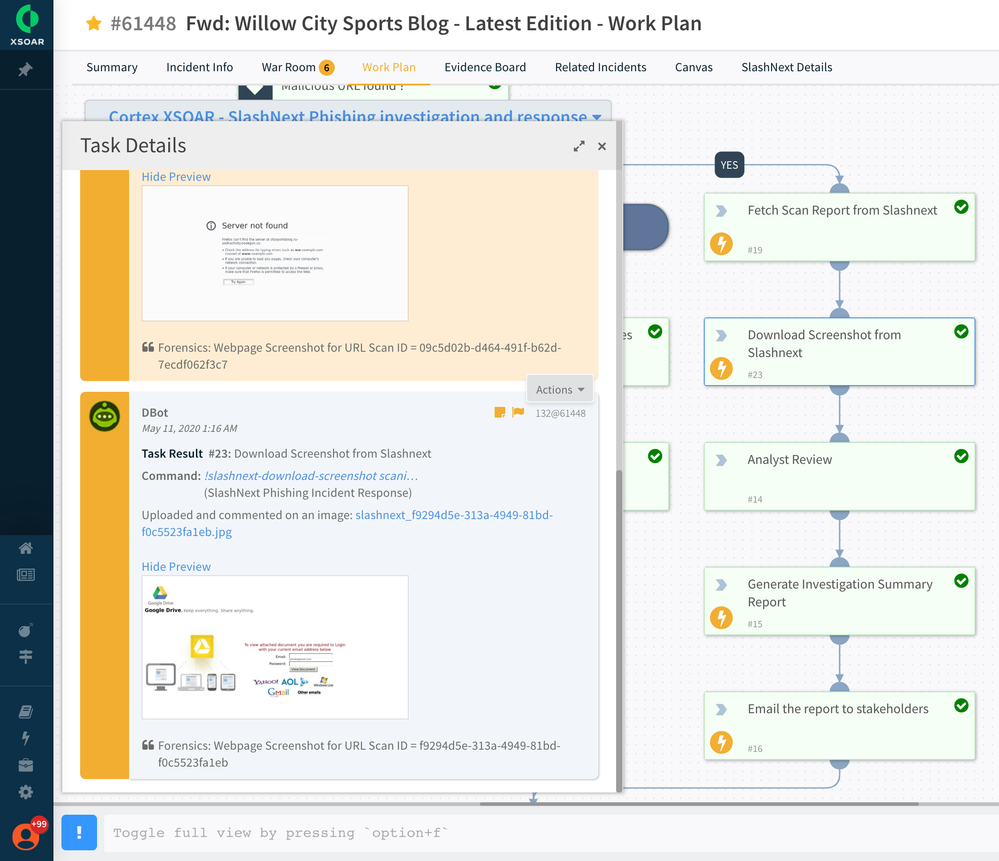Click incident number #61448 in title
Screen dimensions: 999x861
(x=143, y=24)
